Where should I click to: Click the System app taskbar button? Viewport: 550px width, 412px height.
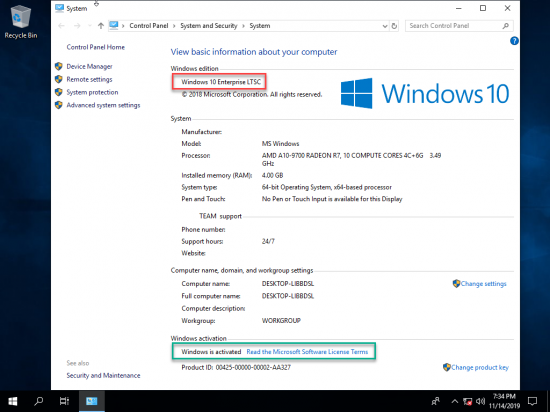click(x=92, y=401)
